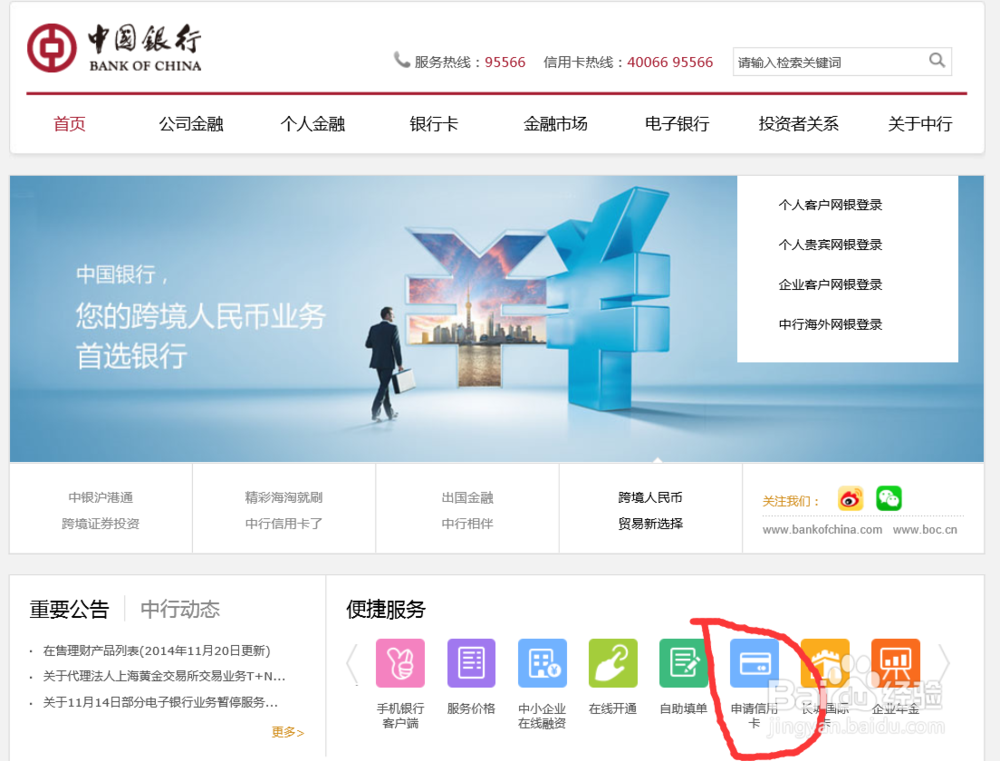The height and width of the screenshot is (761, 1000).
Task: Open the 自助填单 form icon
Action: click(683, 663)
